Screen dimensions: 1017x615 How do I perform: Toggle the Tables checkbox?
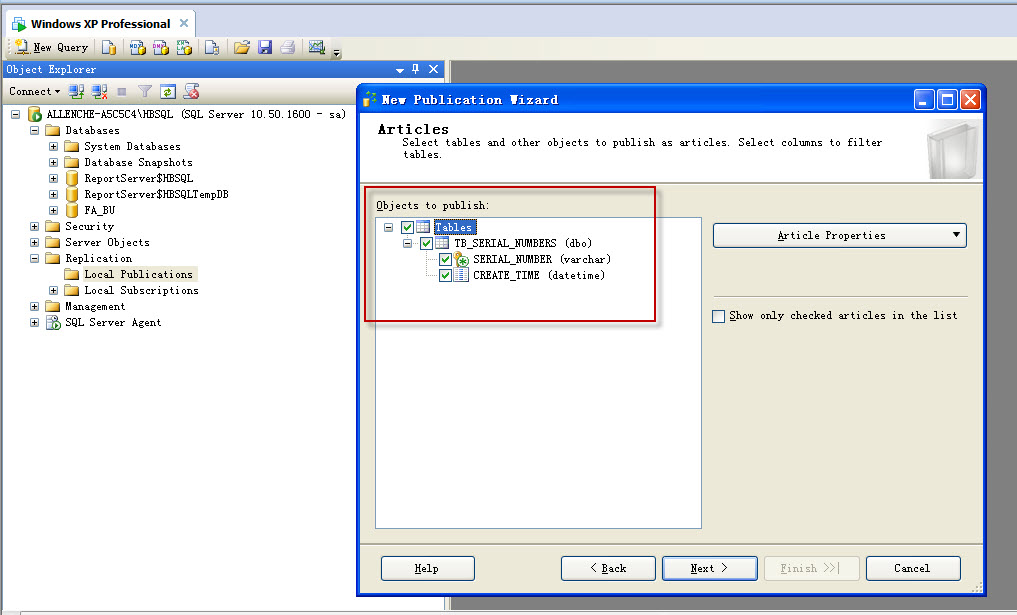407,227
